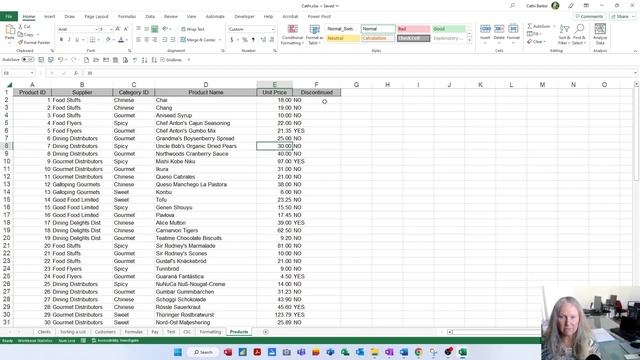Expand the Merge & Center dropdown arrow
This screenshot has width=640, height=360.
pyautogui.click(x=220, y=40)
